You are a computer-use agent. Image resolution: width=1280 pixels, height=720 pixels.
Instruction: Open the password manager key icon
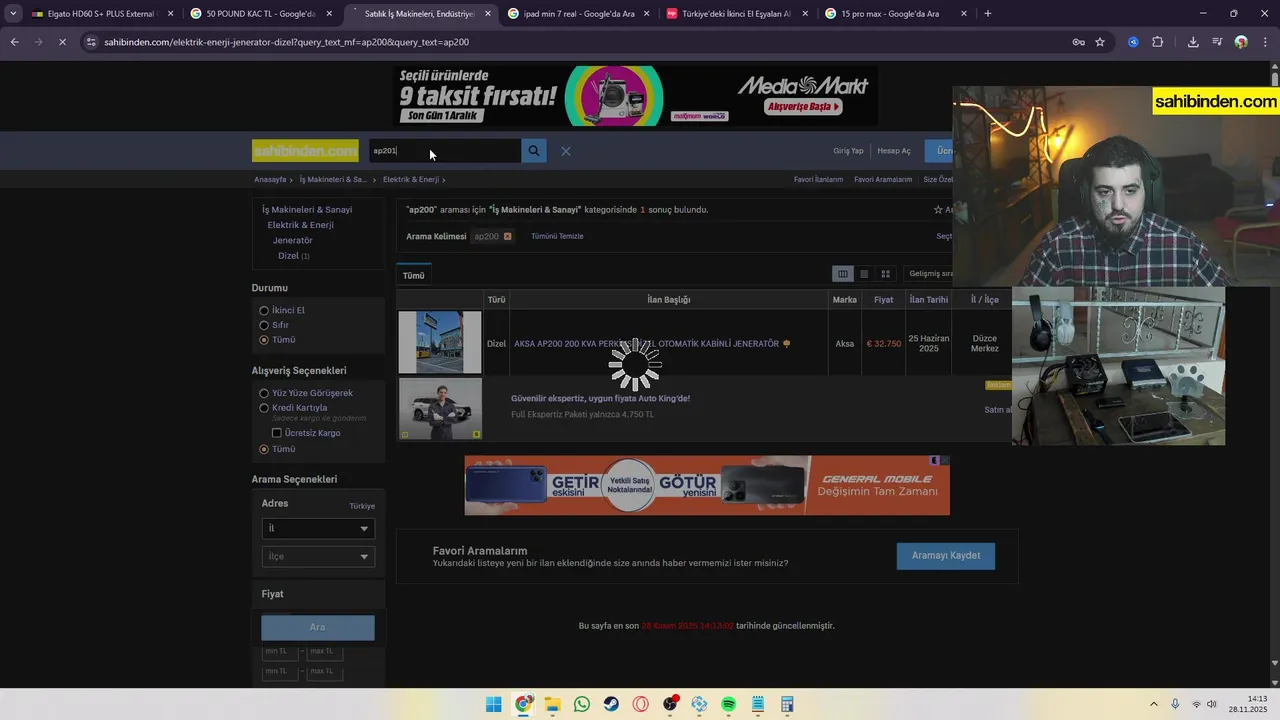pyautogui.click(x=1078, y=42)
